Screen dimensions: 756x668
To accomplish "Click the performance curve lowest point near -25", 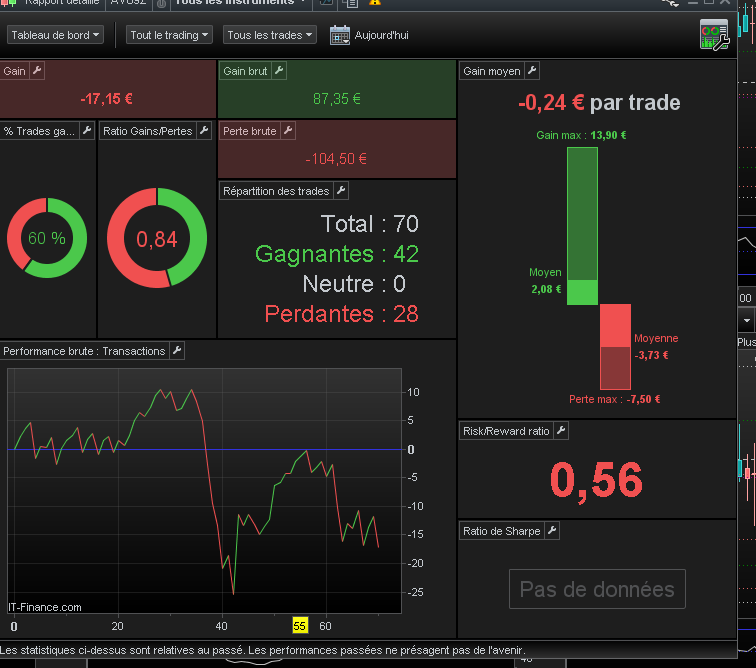I will (233, 593).
